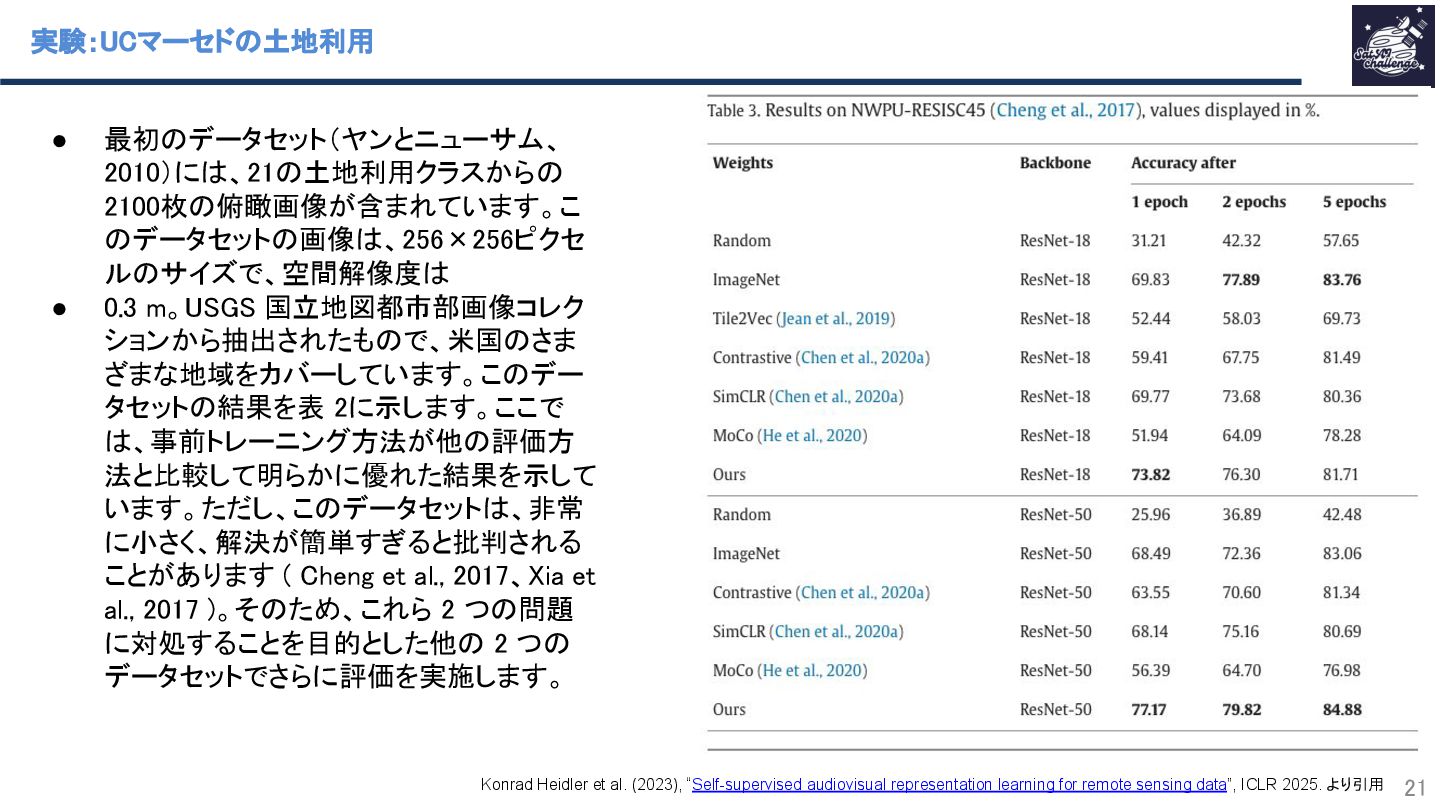Open the Jean et al., 2019 Tile2Vec citation

click(838, 319)
